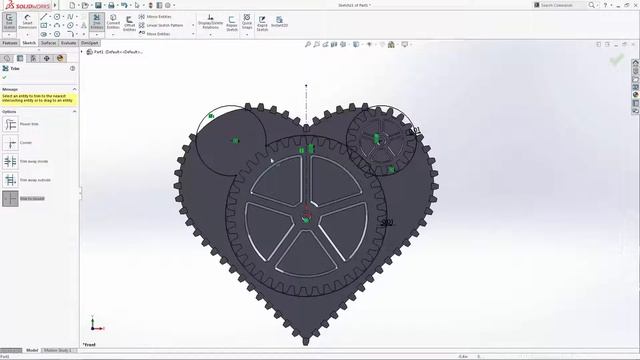Open Trim PropertyManager help icon

pos(72,69)
